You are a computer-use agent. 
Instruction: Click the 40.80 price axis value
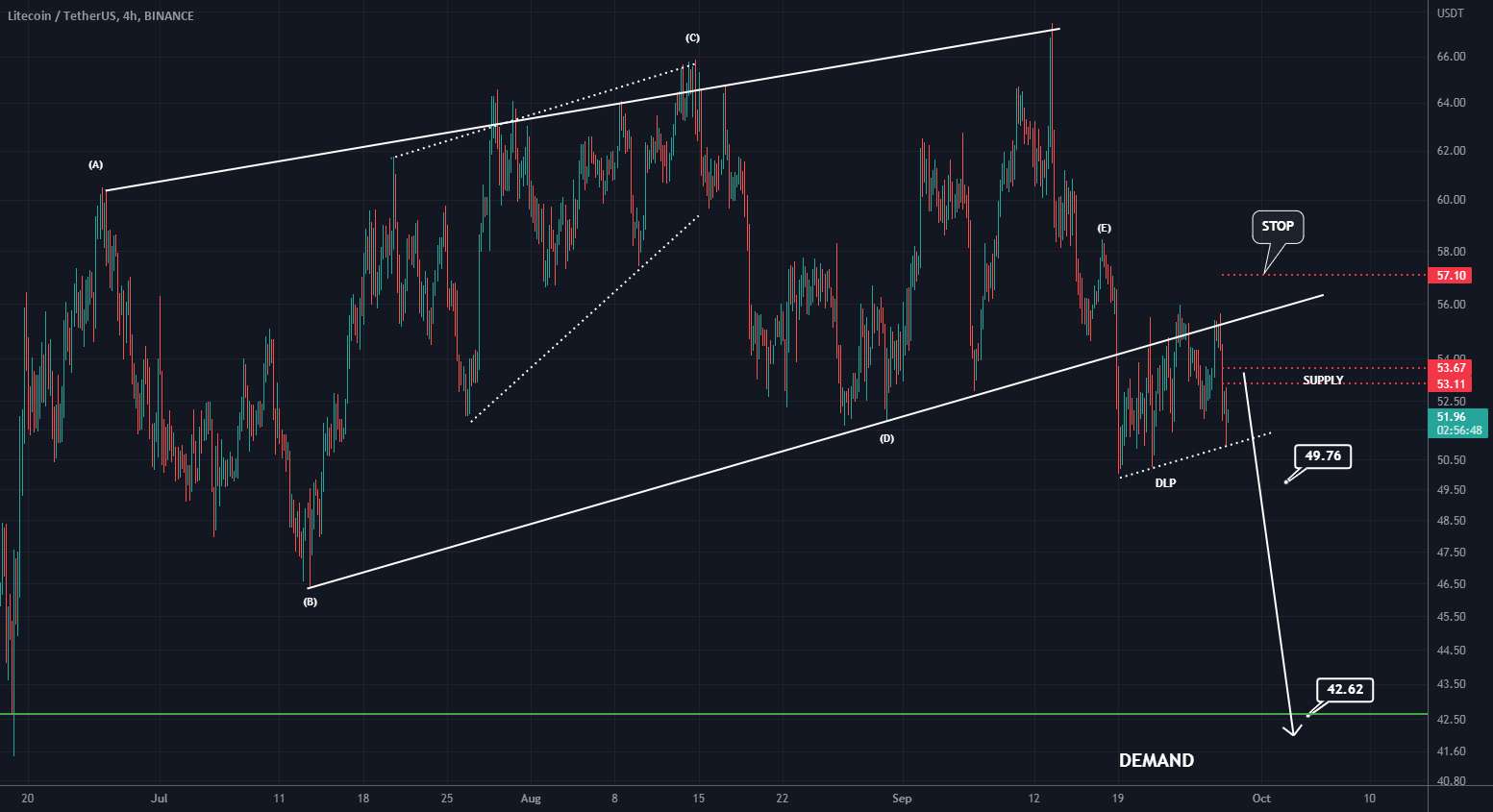(x=1452, y=781)
